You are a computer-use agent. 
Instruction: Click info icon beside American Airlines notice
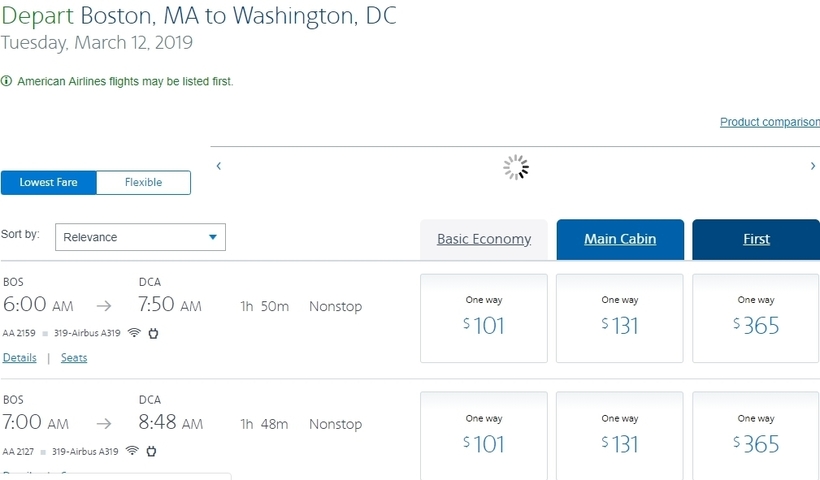click(6, 81)
